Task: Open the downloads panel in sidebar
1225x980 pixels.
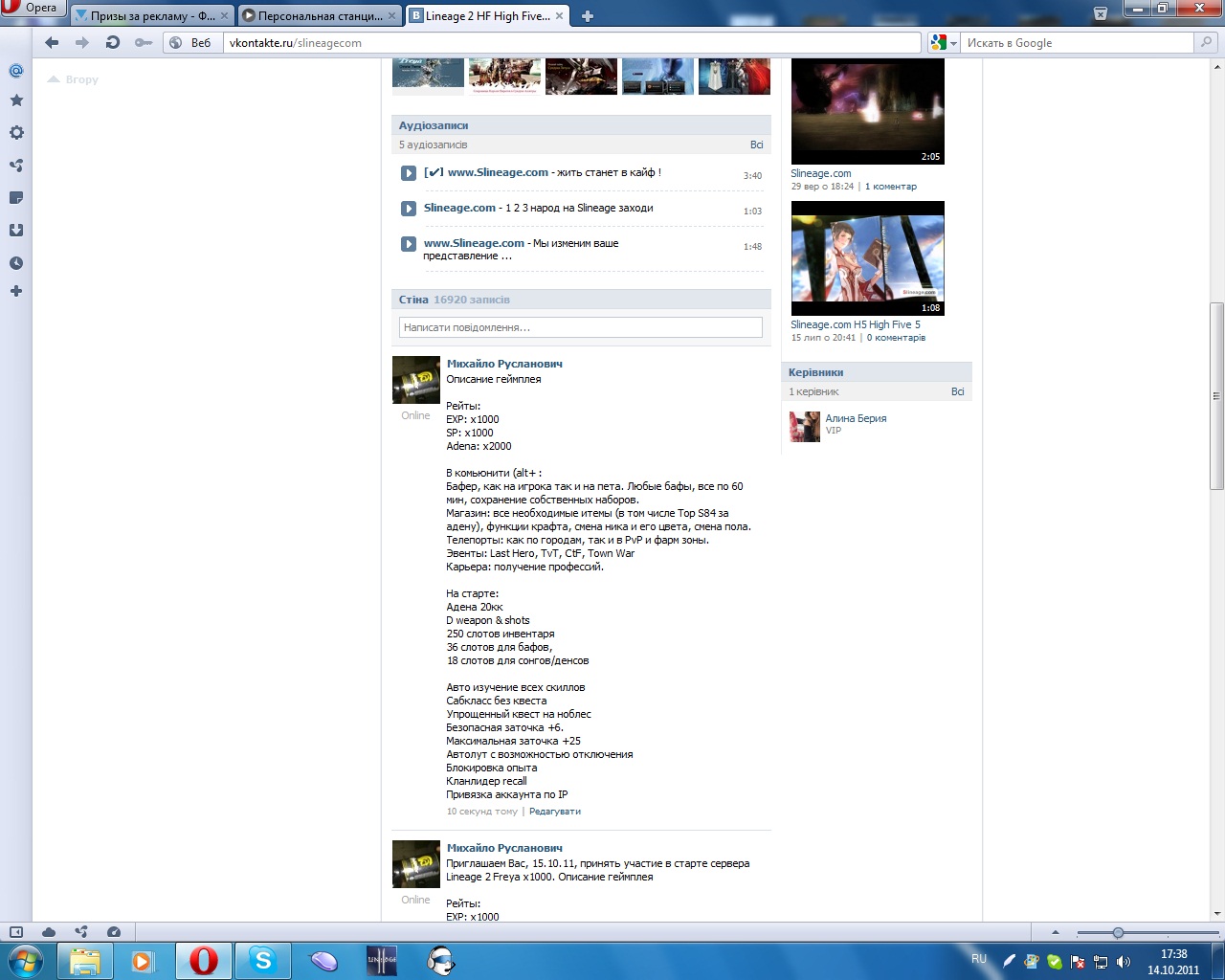Action: click(x=16, y=231)
